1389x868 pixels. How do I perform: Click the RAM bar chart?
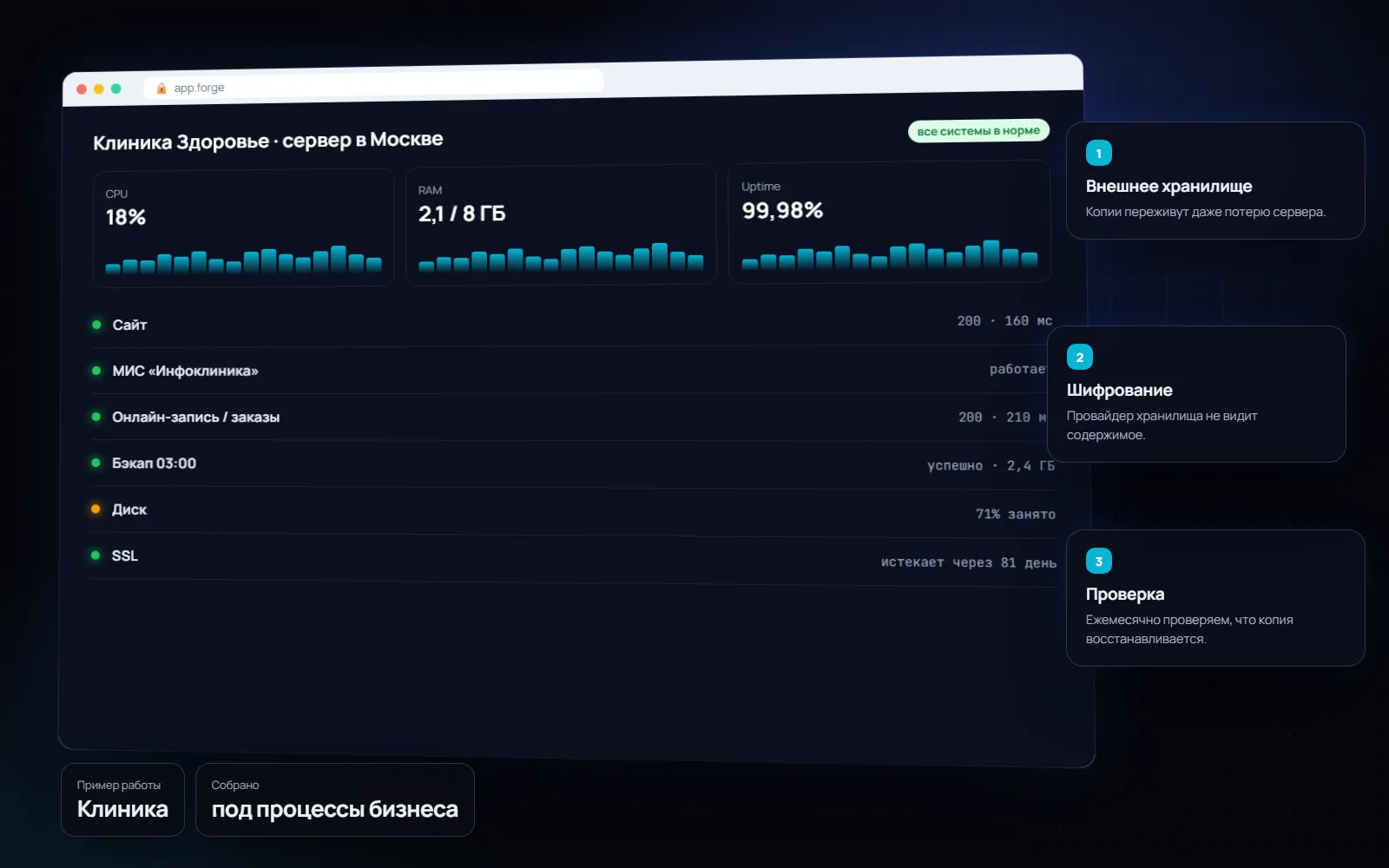click(x=561, y=257)
